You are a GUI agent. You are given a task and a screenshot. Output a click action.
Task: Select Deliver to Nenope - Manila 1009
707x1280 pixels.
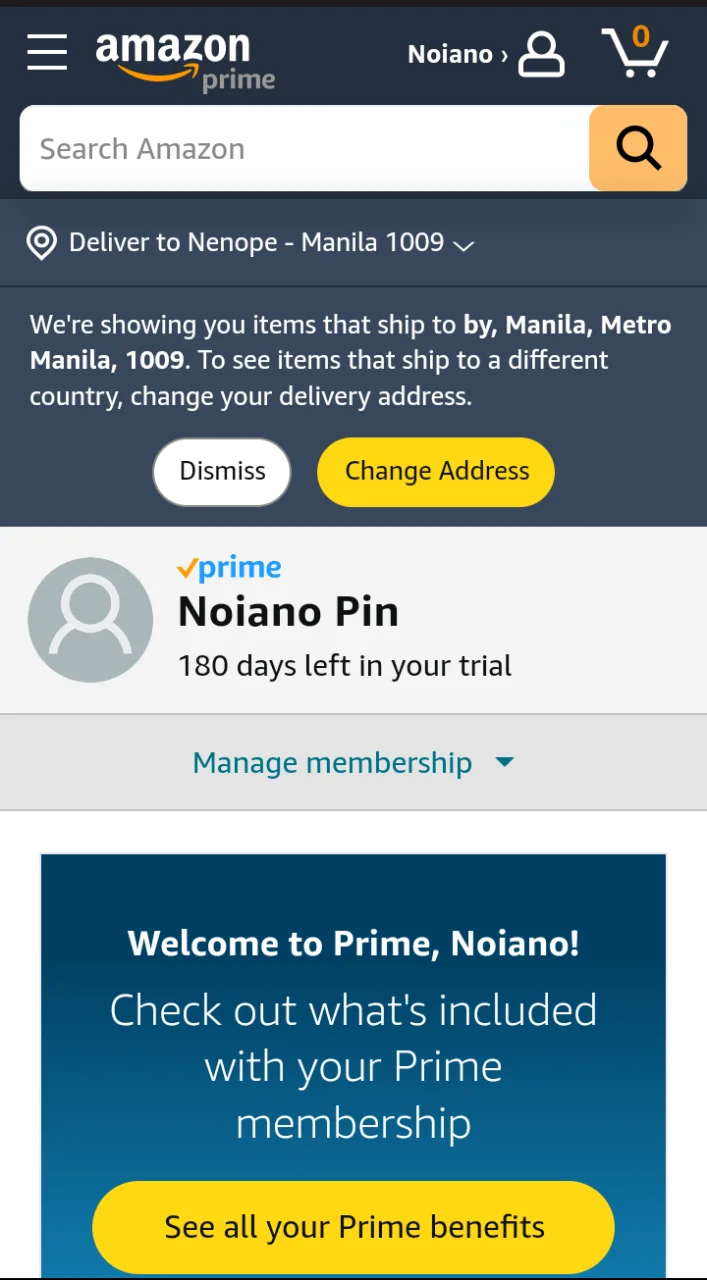(256, 243)
